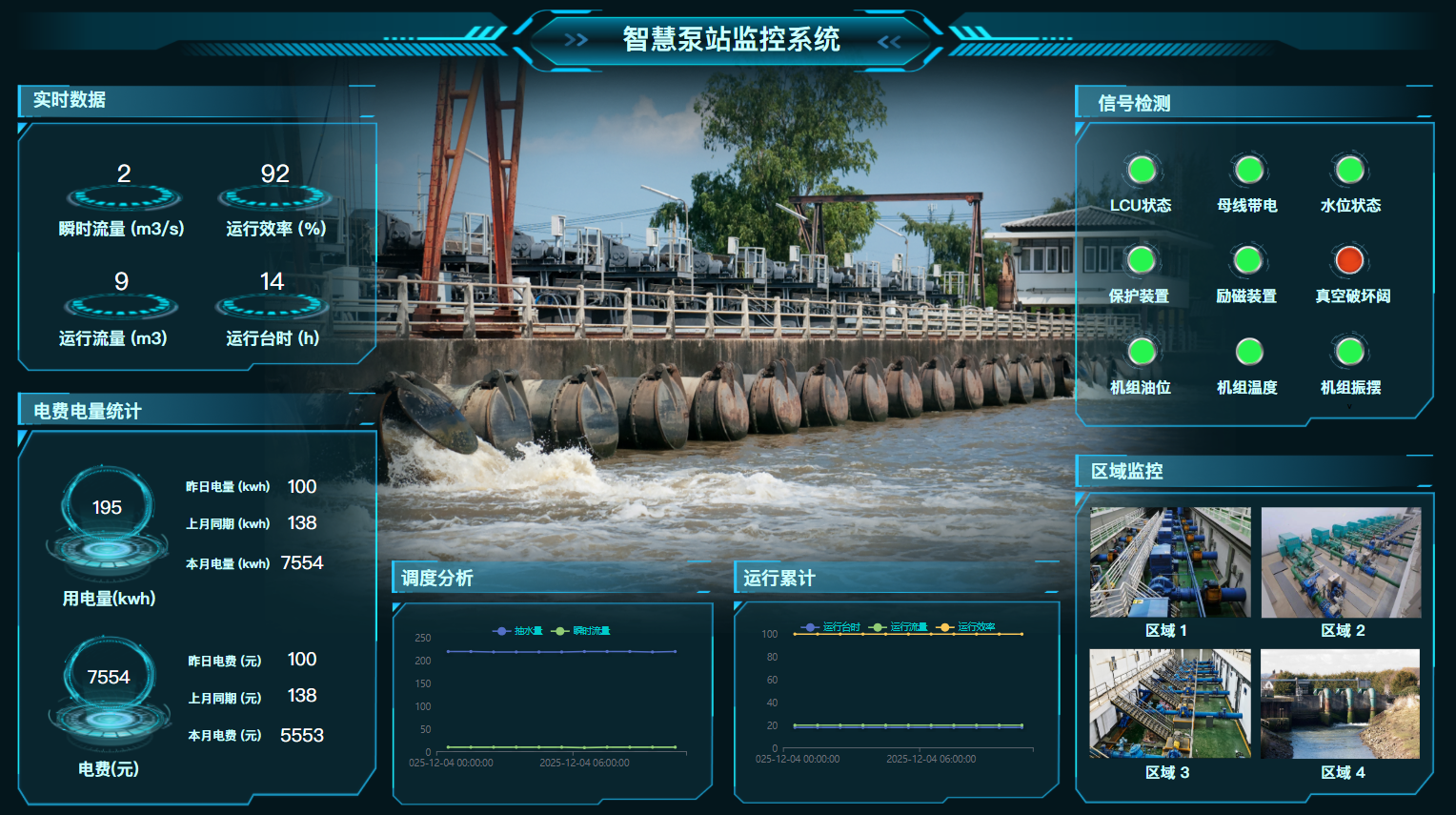
Task: Click the 区域监控 panel header
Action: [1254, 471]
